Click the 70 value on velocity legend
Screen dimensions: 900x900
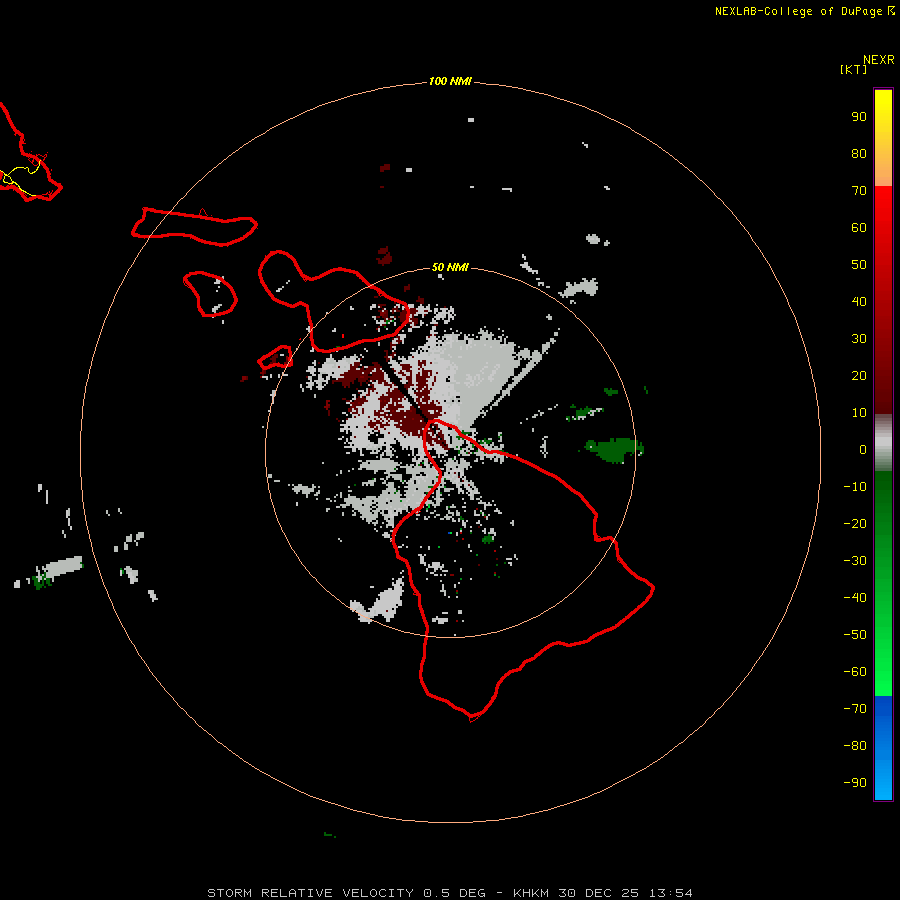pos(859,191)
